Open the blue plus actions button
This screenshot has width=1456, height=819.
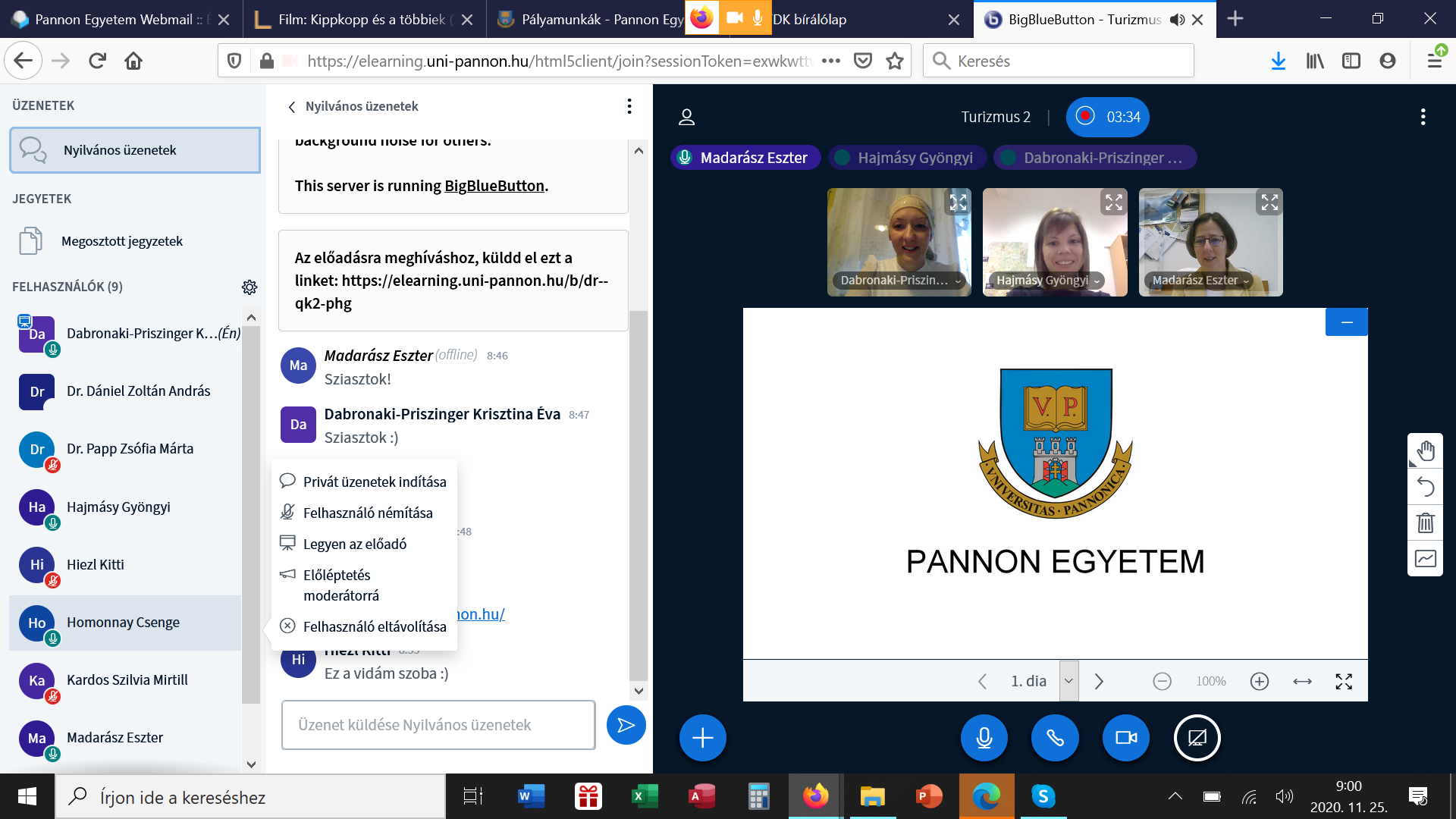(702, 738)
